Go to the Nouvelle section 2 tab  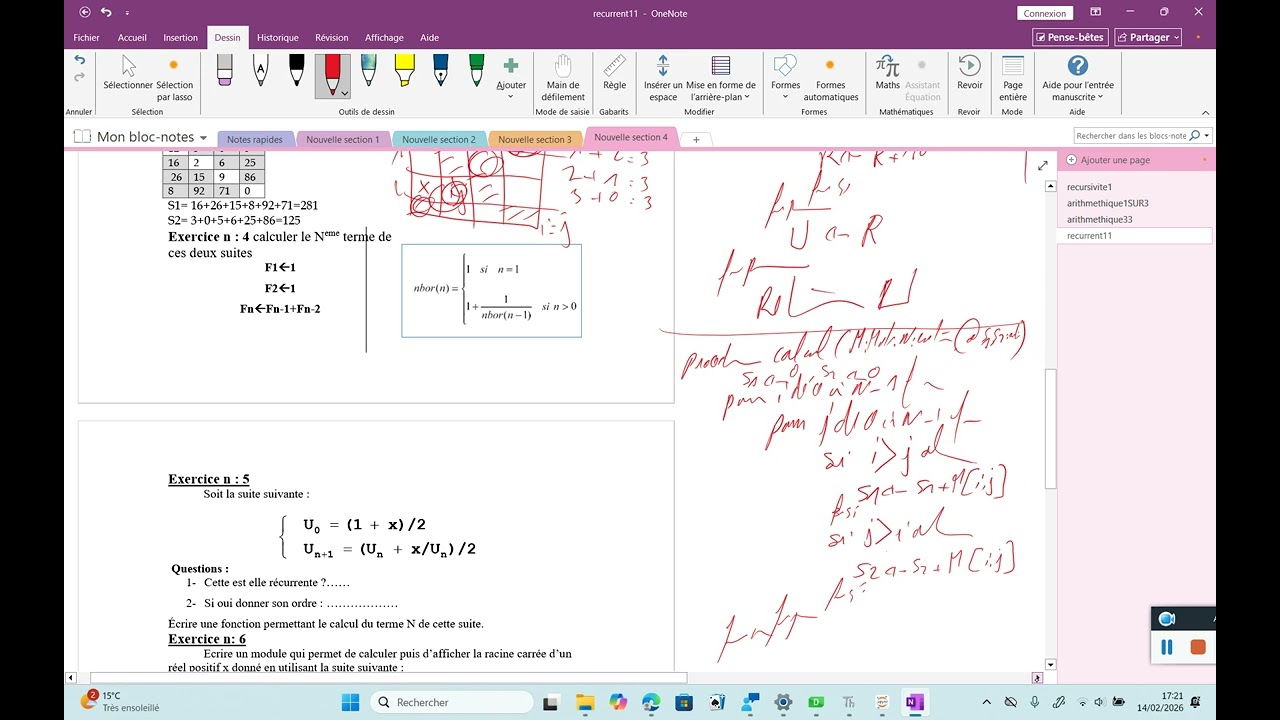click(439, 140)
